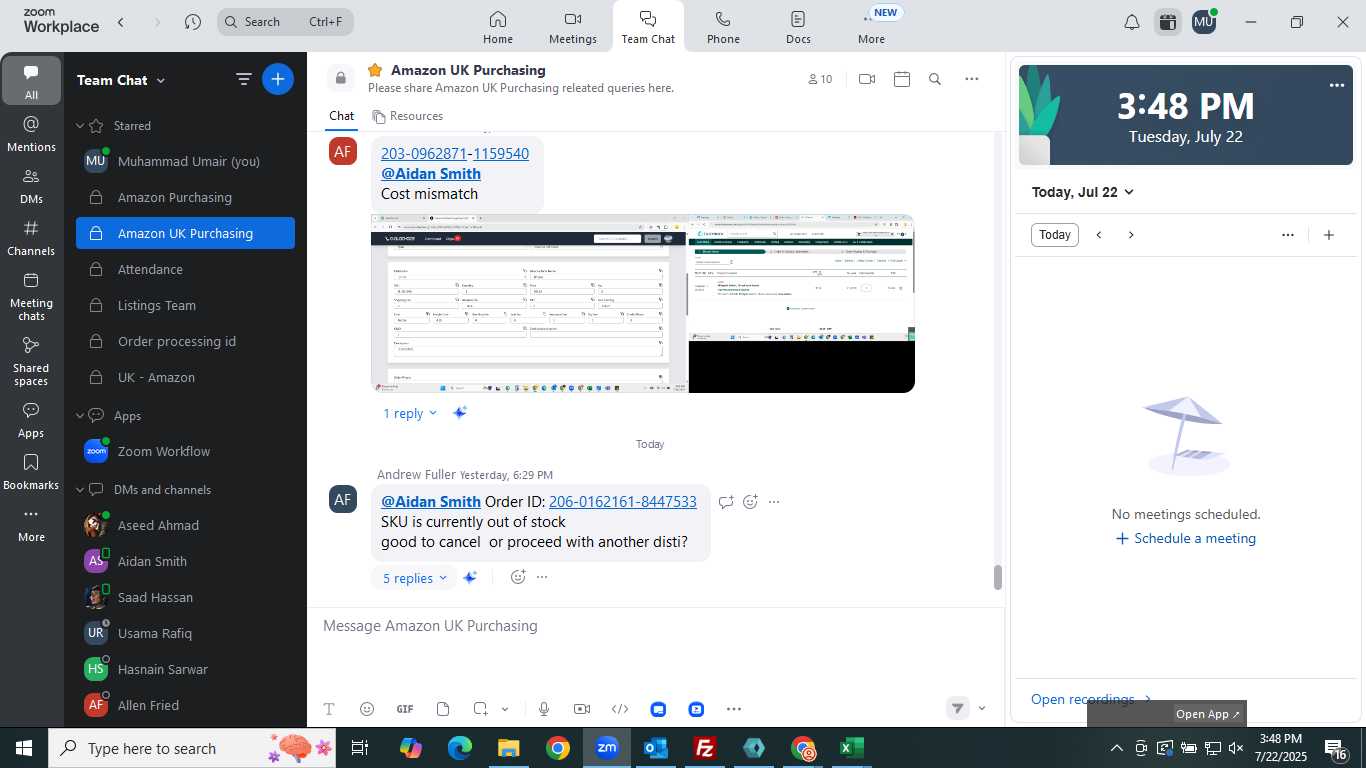
Task: Open the Team Chat filter icon
Action: pyautogui.click(x=243, y=79)
